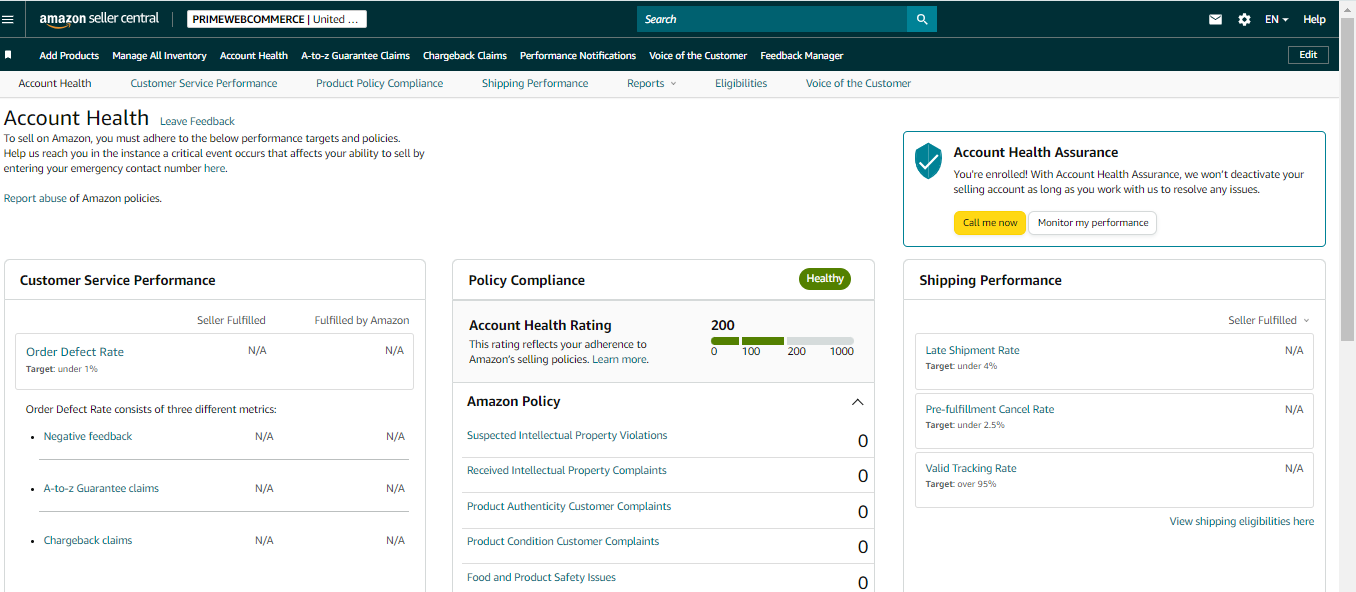Open the settings gear icon
The width and height of the screenshot is (1356, 592).
click(1244, 19)
